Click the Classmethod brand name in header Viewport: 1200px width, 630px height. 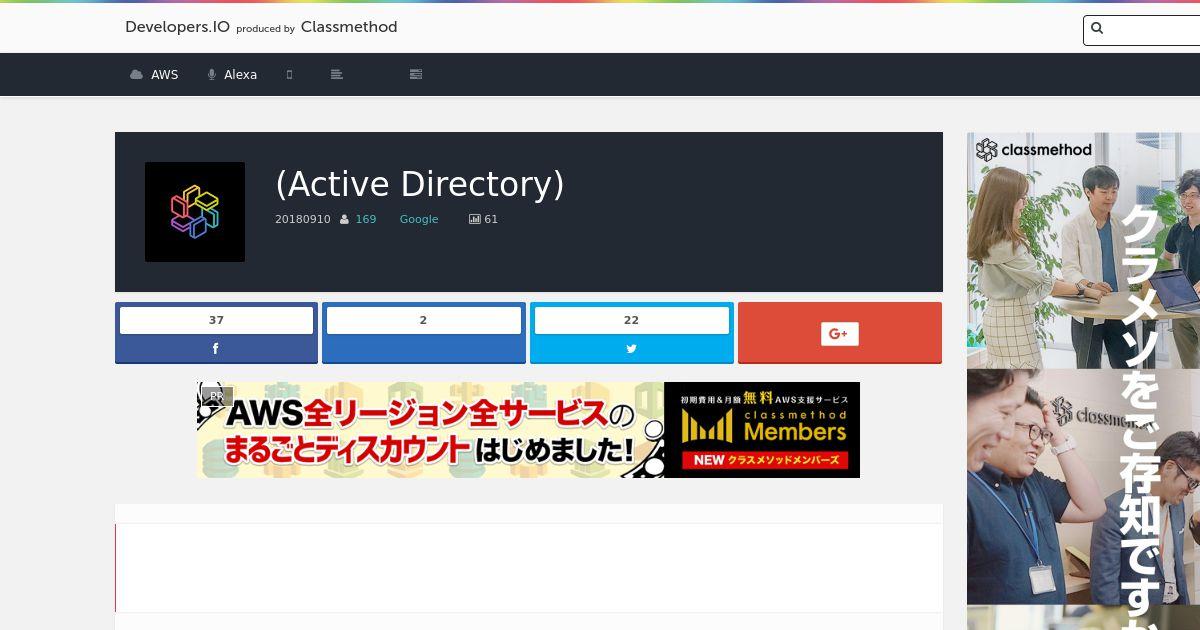pyautogui.click(x=349, y=27)
